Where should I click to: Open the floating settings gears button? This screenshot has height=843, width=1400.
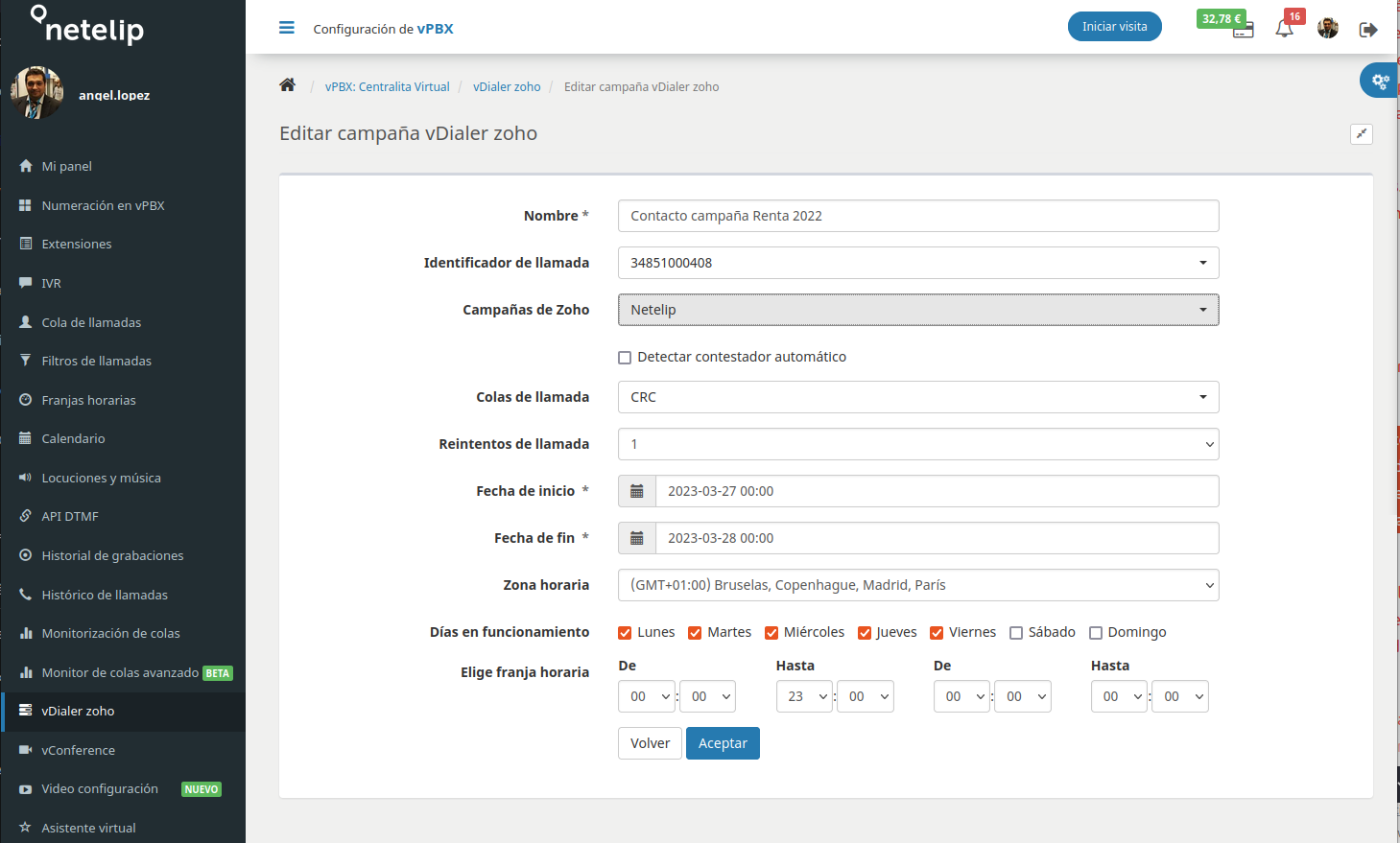pyautogui.click(x=1380, y=81)
